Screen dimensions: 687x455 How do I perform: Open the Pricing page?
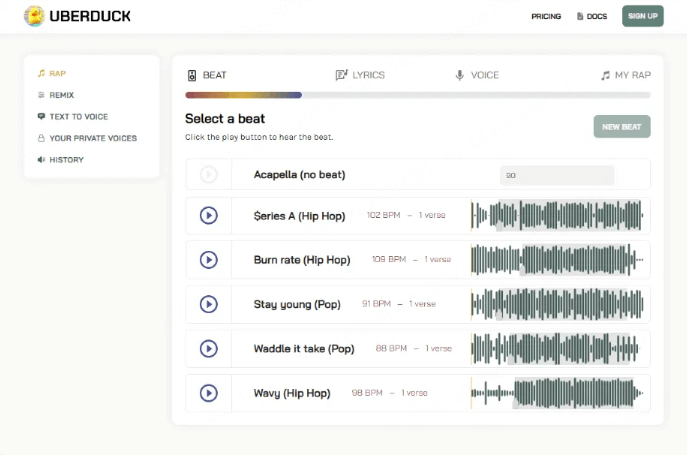[x=545, y=16]
